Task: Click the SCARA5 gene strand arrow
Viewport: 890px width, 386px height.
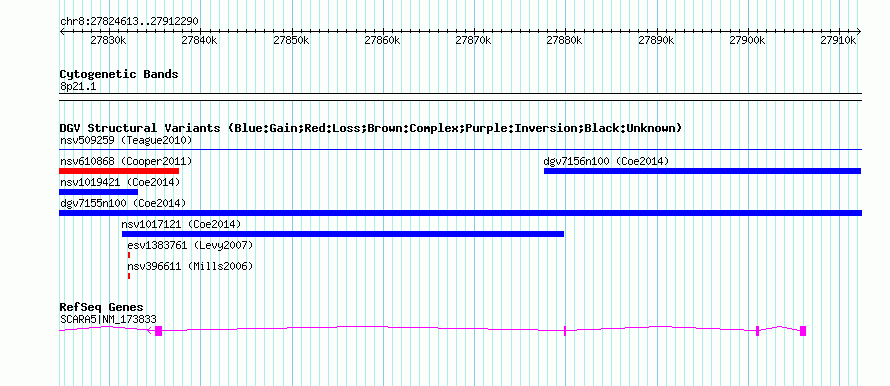Action: tap(150, 331)
